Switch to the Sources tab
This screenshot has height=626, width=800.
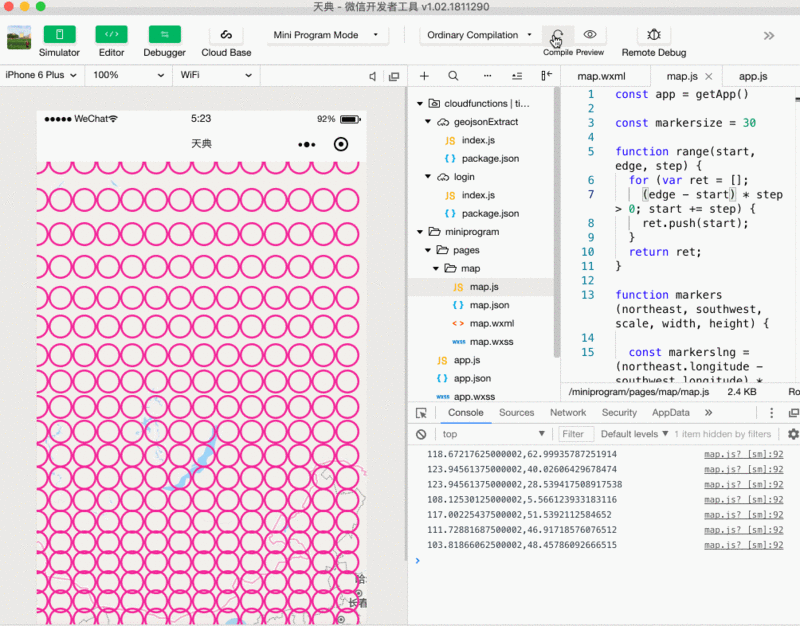(516, 413)
